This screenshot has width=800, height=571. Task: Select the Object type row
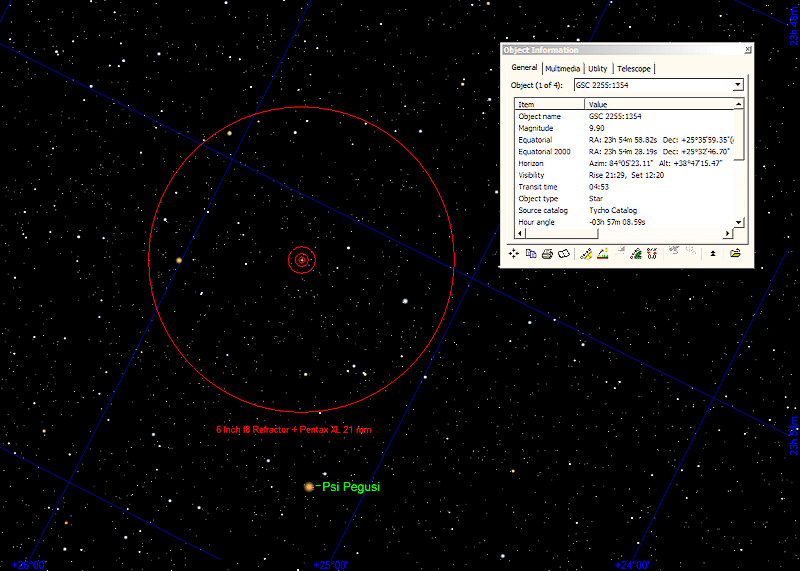624,198
